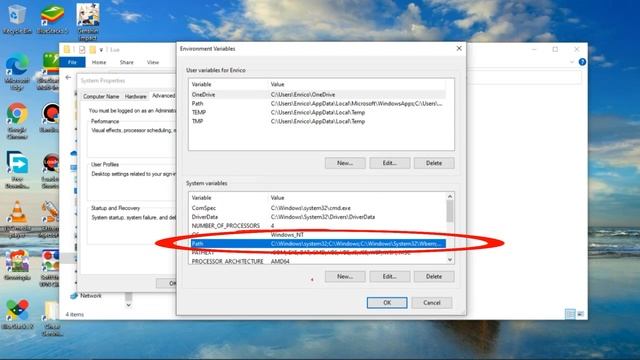
Task: Select NUMBER_OF_PROCESSORS system variable
Action: 318,226
